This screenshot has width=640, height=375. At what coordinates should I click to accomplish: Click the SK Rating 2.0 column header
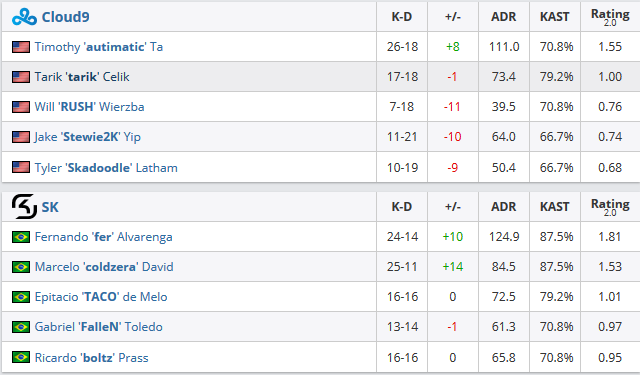click(x=610, y=207)
